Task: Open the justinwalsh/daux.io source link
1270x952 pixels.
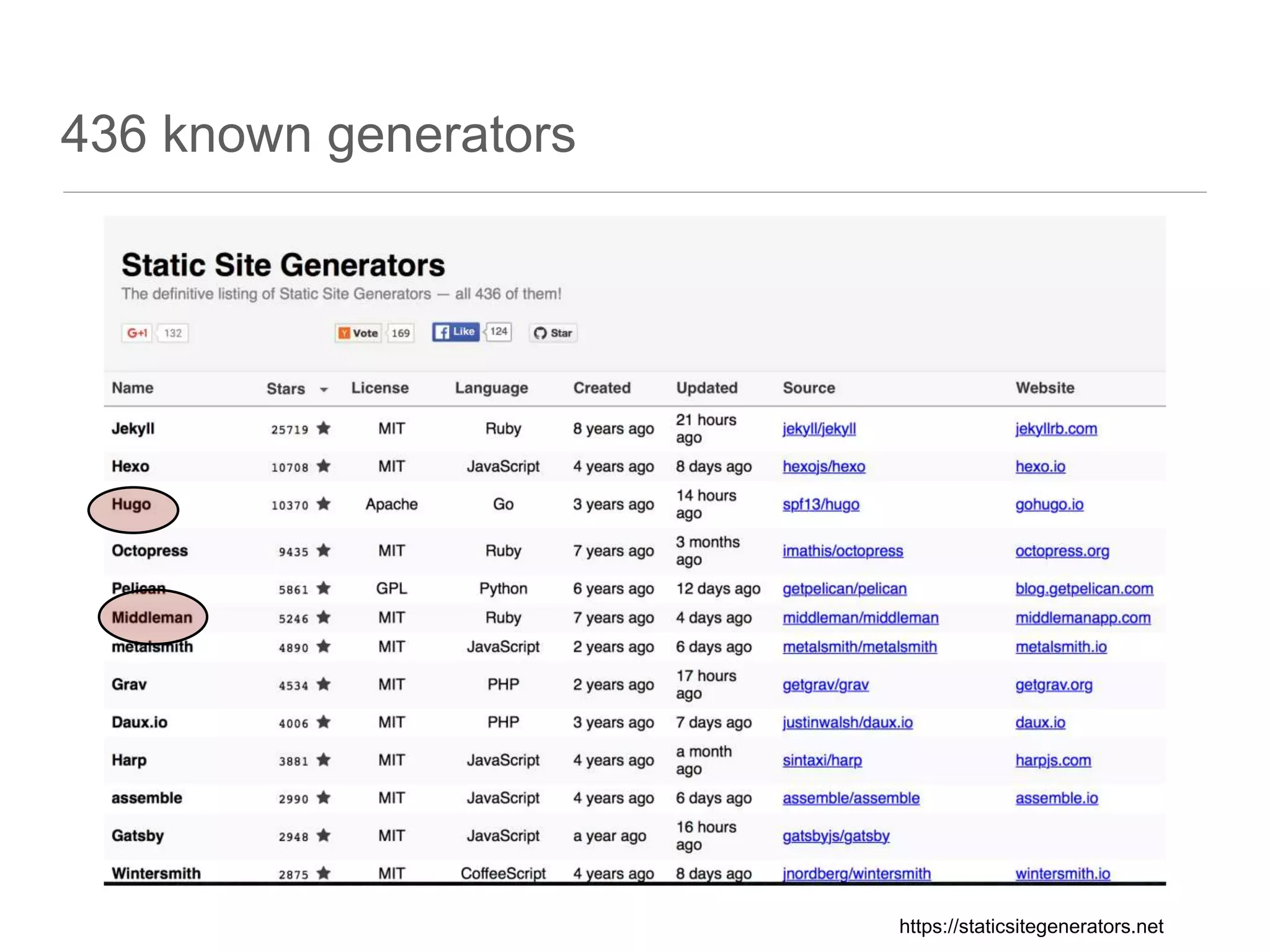Action: click(x=848, y=723)
